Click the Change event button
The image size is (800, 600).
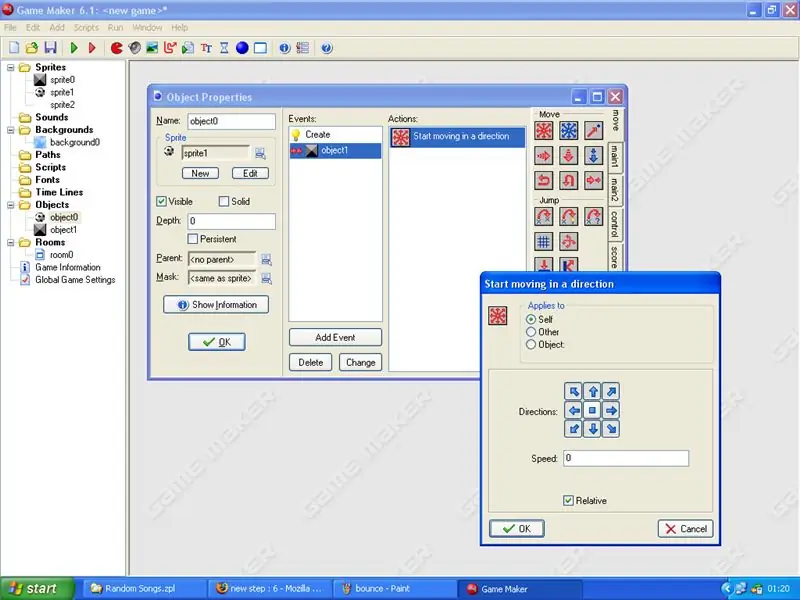361,362
